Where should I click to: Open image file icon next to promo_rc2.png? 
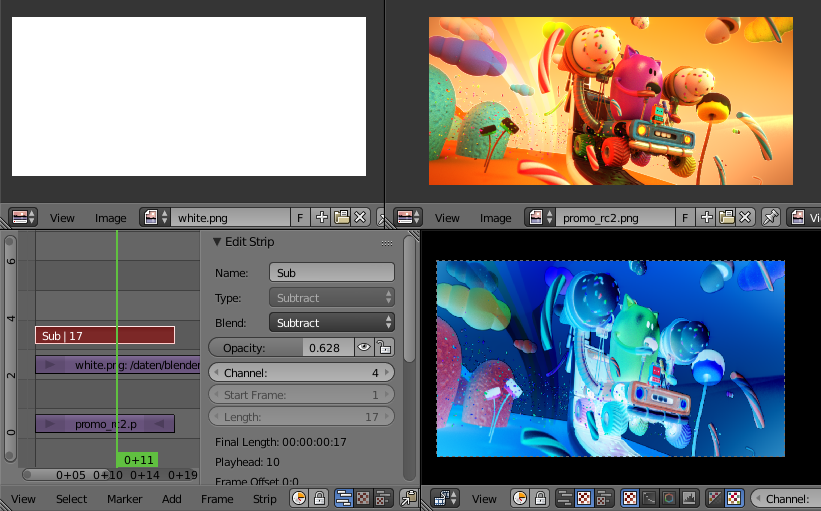[x=726, y=217]
